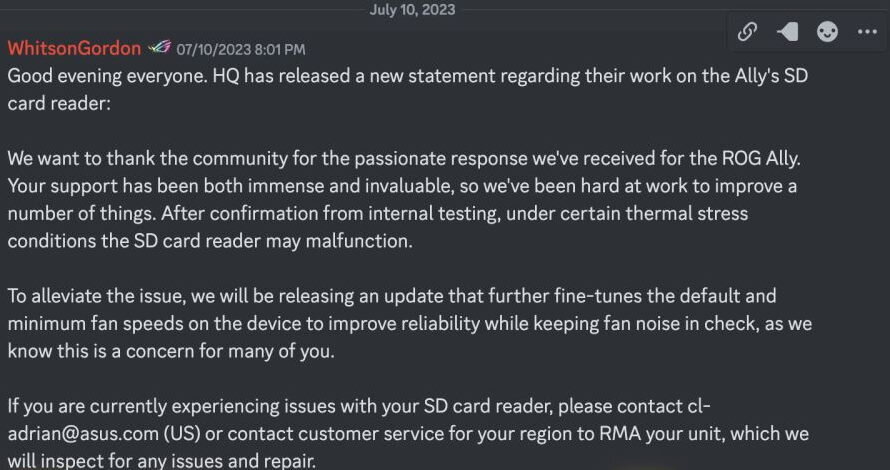Click the 07/10/2023 8:01 PM message timestamp
Viewport: 890px width, 470px height.
pyautogui.click(x=241, y=49)
